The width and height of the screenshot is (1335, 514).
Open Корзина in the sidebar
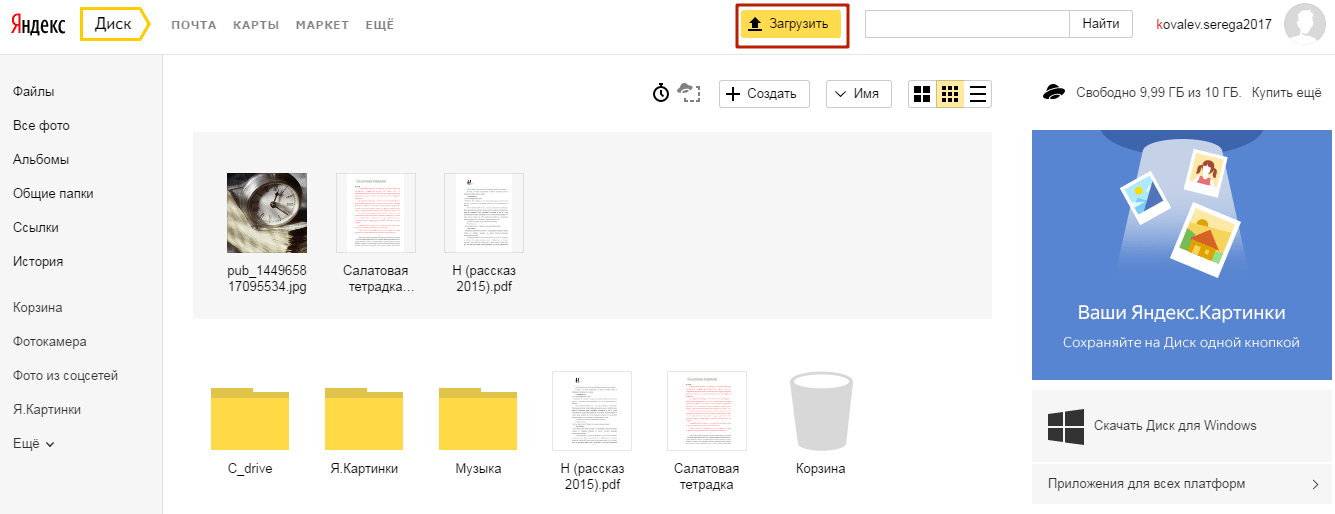click(38, 308)
